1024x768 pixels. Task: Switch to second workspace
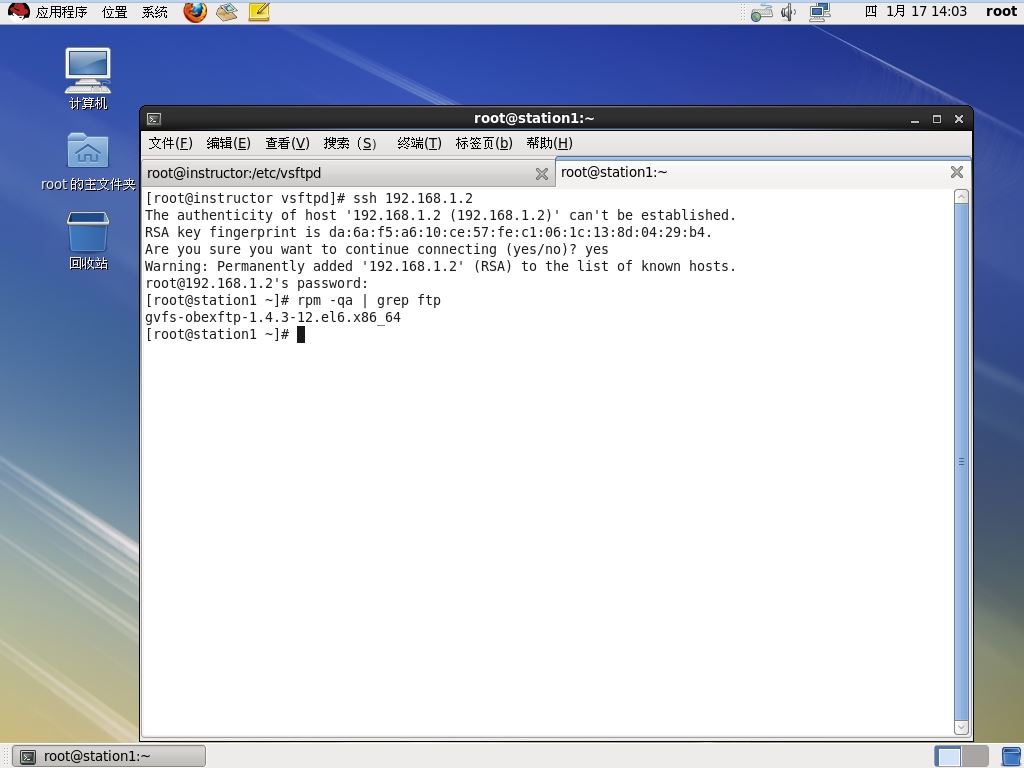[975, 756]
